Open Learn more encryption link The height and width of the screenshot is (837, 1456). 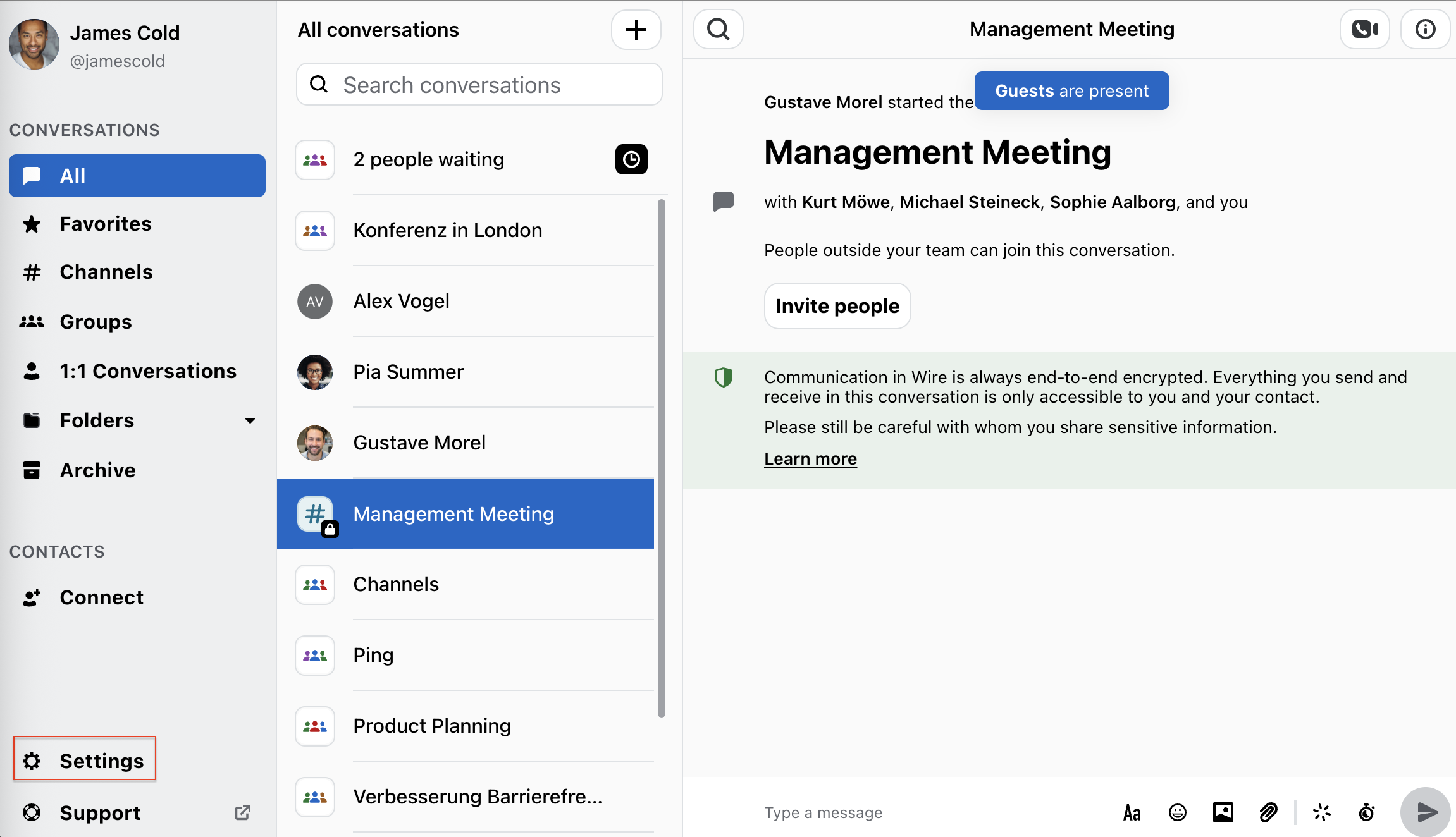coord(810,458)
